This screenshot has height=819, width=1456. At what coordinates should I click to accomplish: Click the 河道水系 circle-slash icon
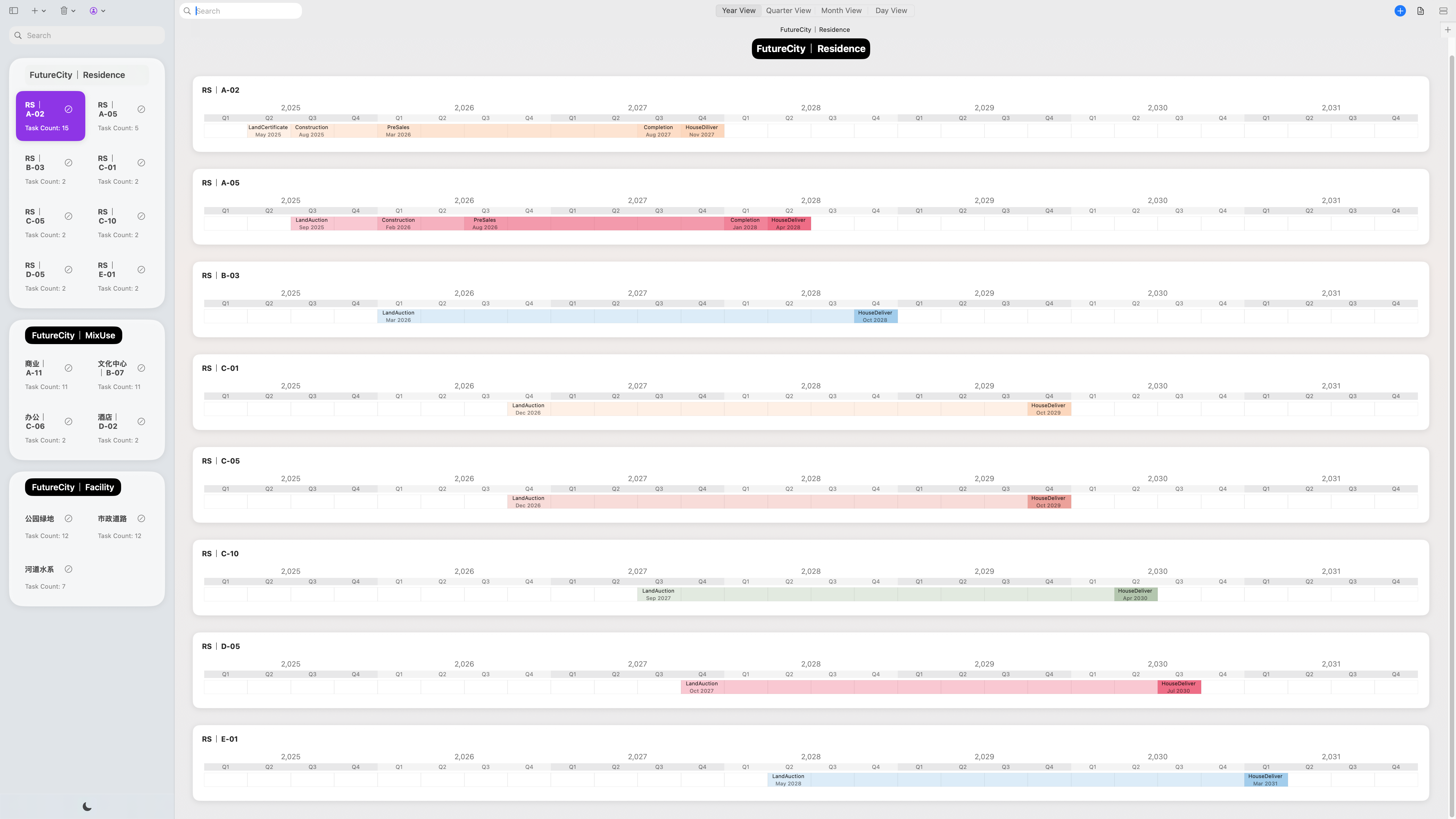tap(68, 569)
